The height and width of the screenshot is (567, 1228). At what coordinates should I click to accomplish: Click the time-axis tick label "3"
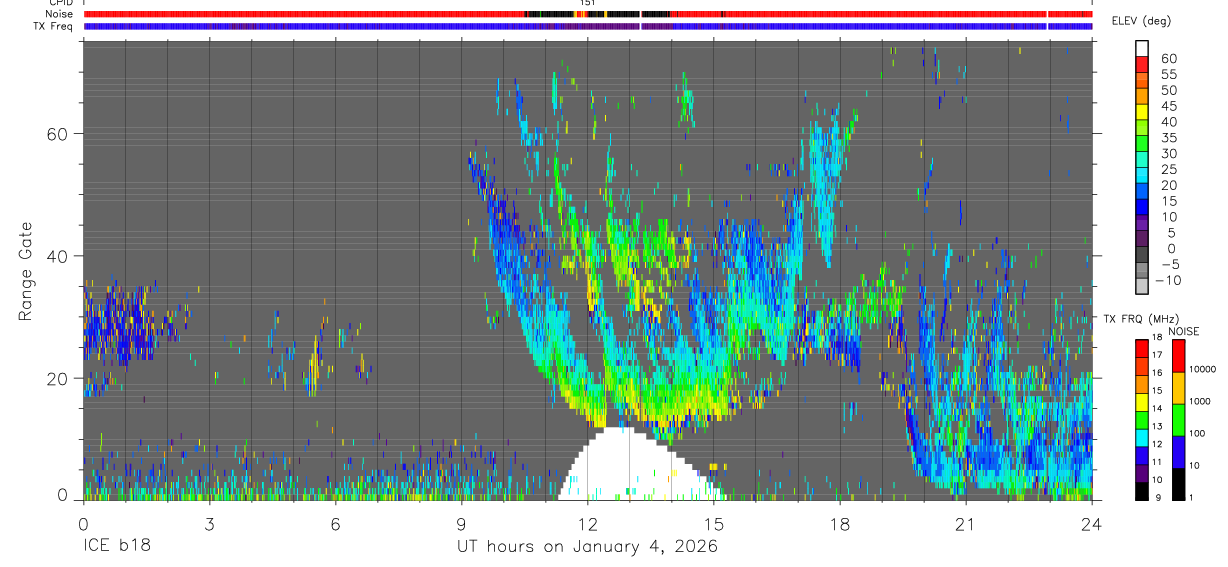coord(209,523)
